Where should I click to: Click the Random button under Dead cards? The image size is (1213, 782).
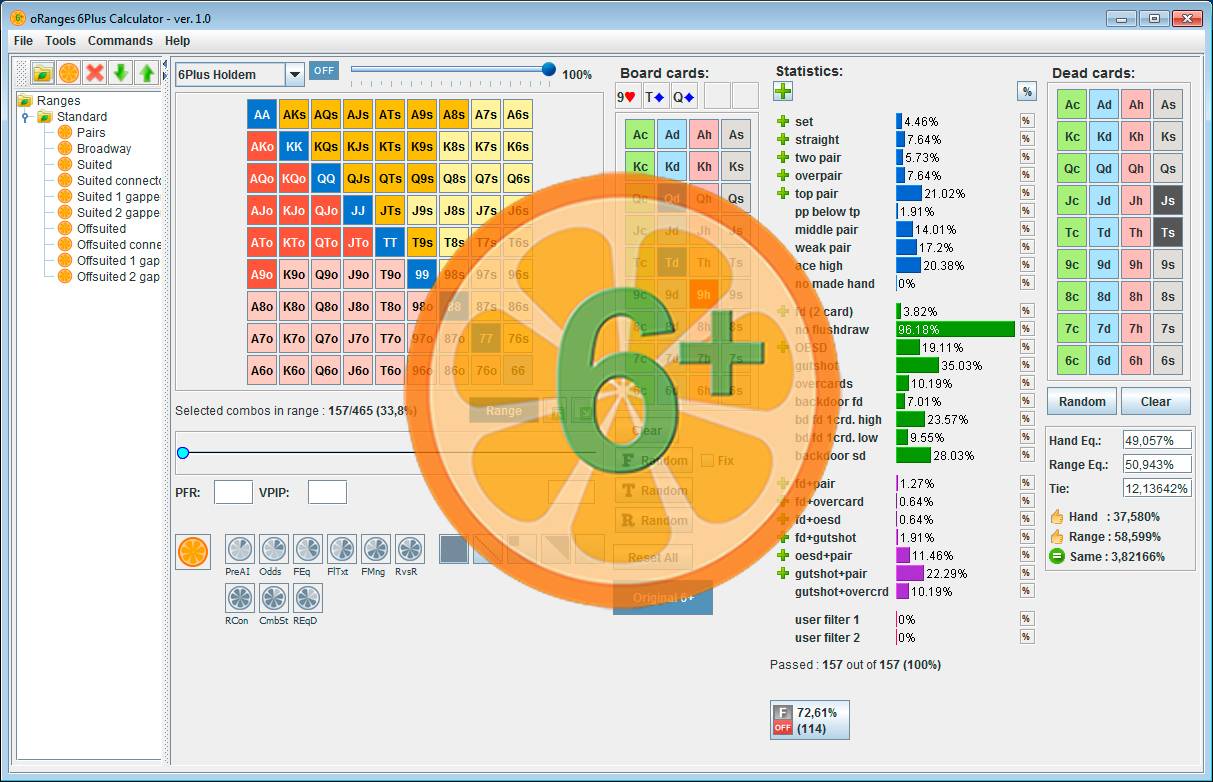(x=1082, y=402)
